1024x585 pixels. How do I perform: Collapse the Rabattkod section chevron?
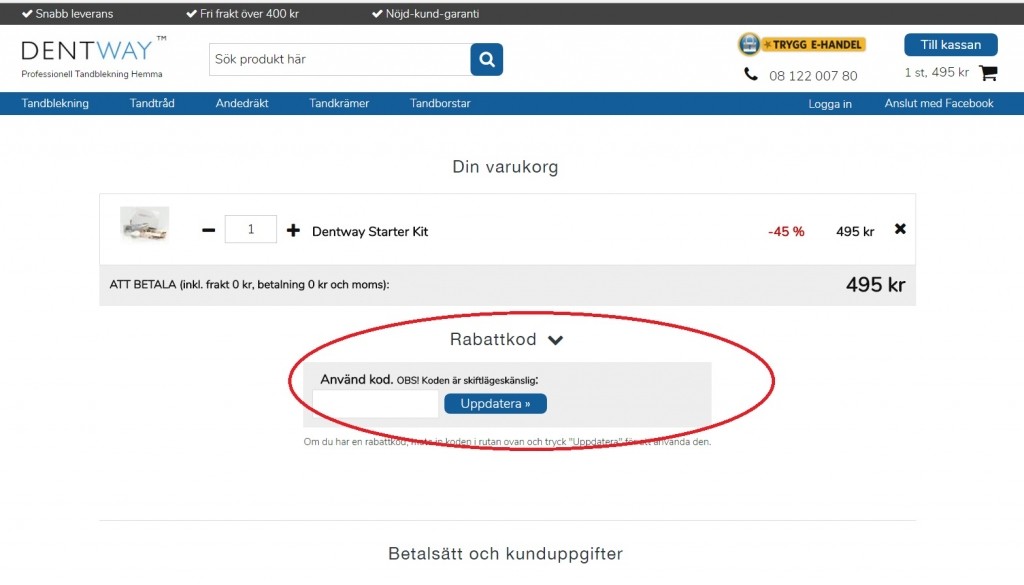[x=555, y=340]
